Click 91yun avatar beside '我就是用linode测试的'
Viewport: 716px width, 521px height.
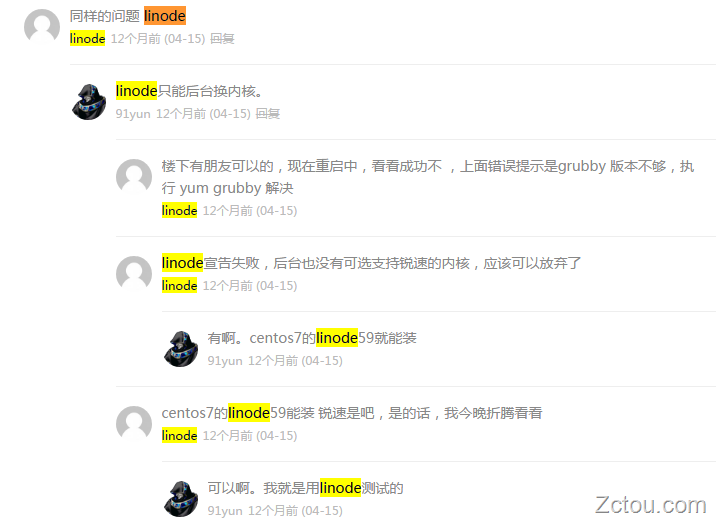point(181,499)
